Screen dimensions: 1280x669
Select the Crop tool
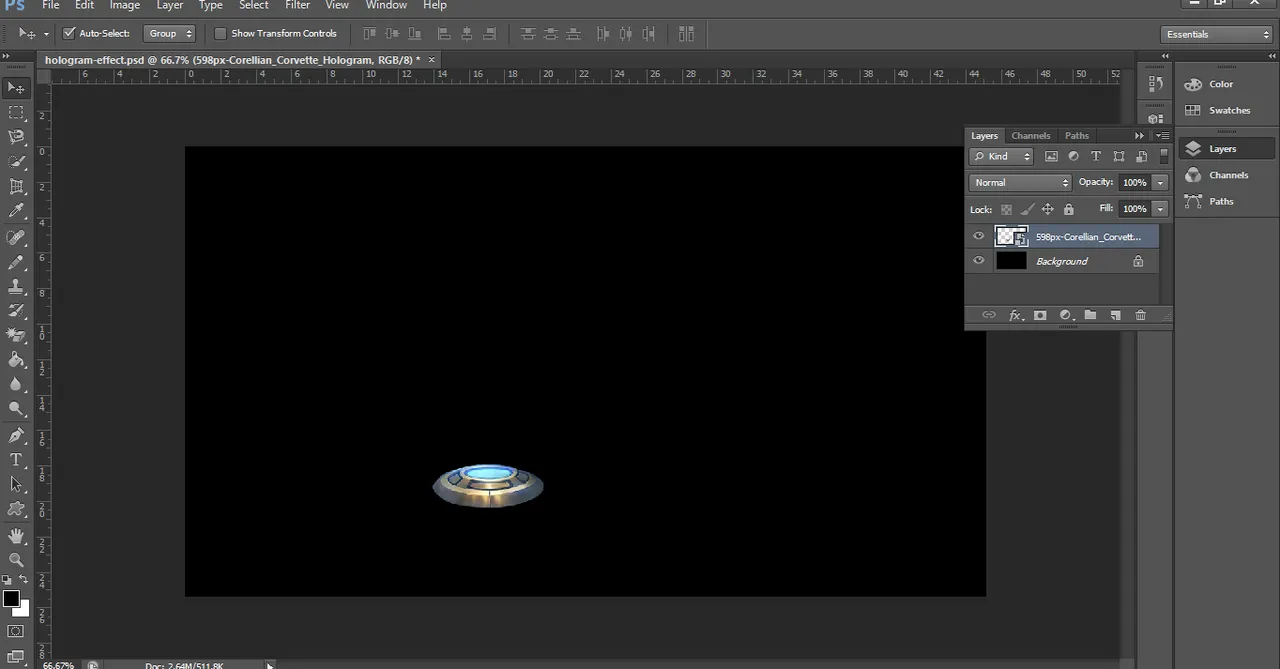[x=16, y=186]
